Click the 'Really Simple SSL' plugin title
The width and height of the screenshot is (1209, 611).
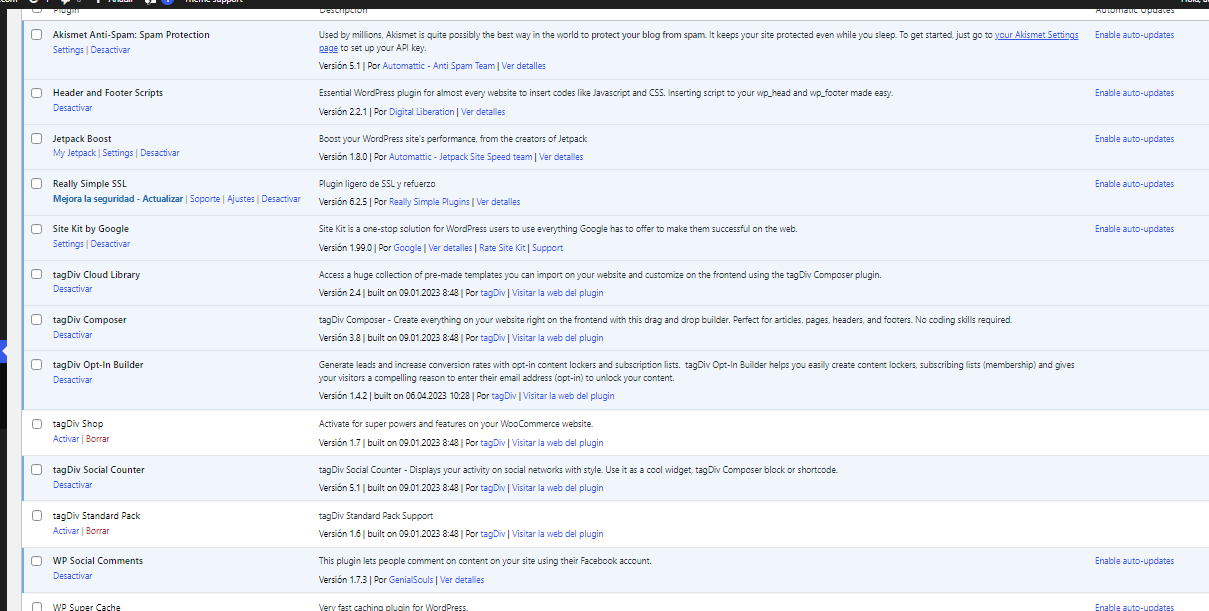(90, 184)
